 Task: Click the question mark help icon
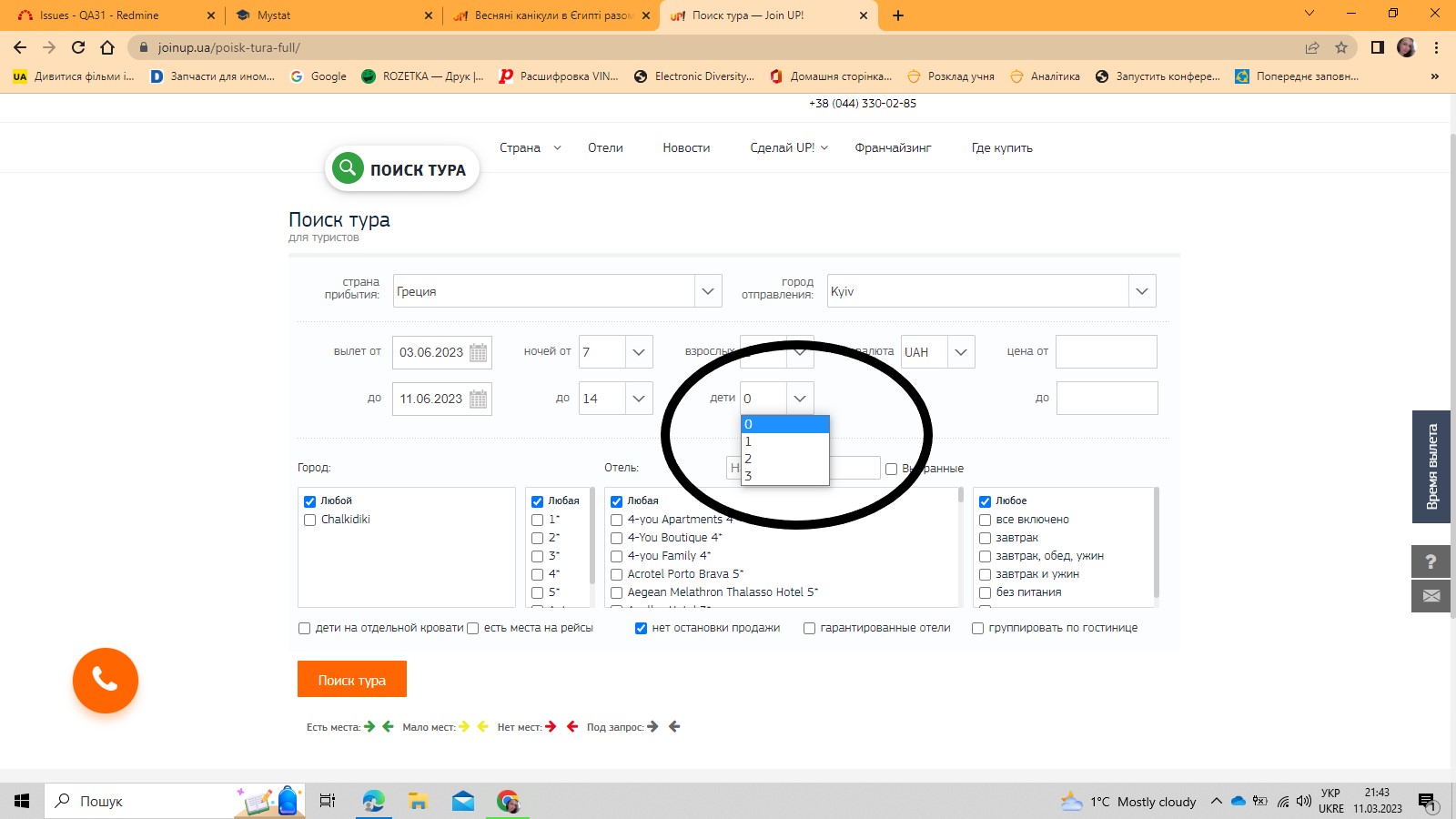[1431, 561]
